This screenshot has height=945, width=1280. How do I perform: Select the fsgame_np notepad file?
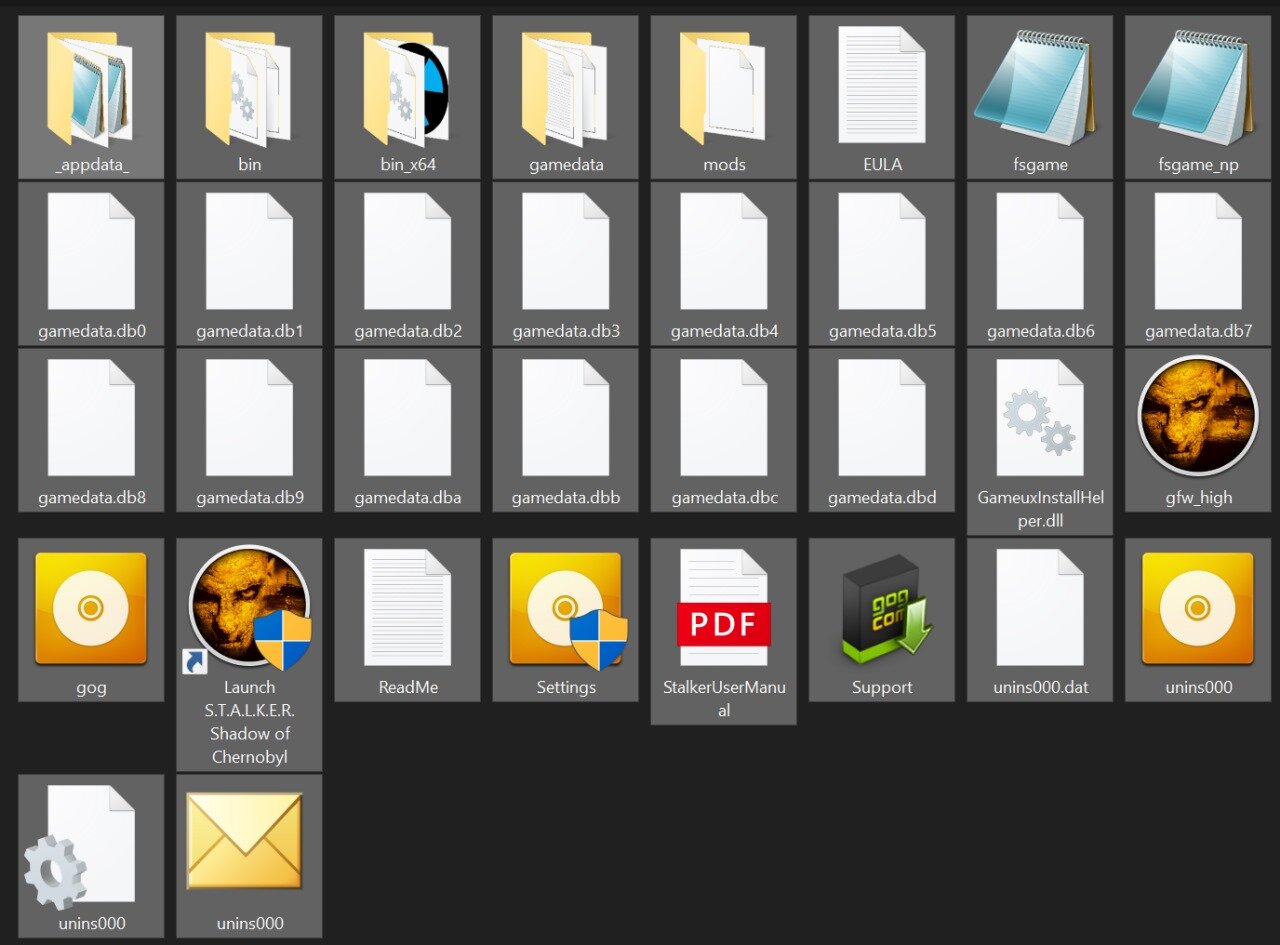pyautogui.click(x=1197, y=97)
